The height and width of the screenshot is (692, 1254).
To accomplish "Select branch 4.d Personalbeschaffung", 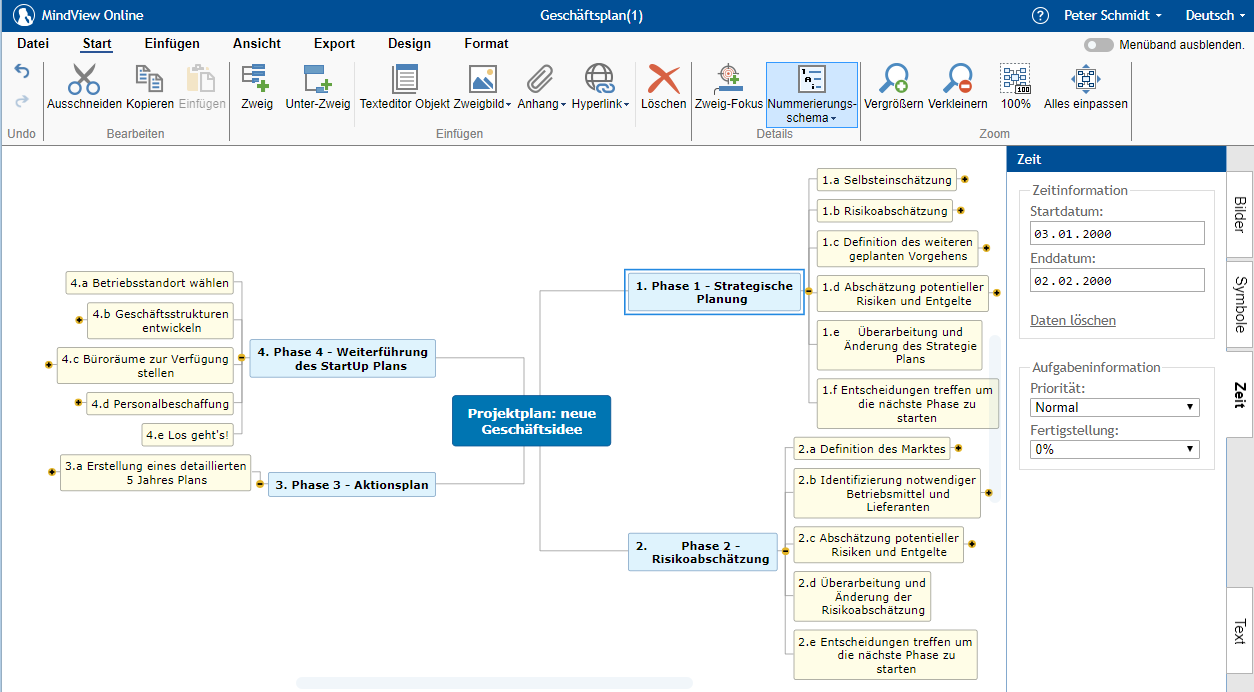I will coord(160,404).
